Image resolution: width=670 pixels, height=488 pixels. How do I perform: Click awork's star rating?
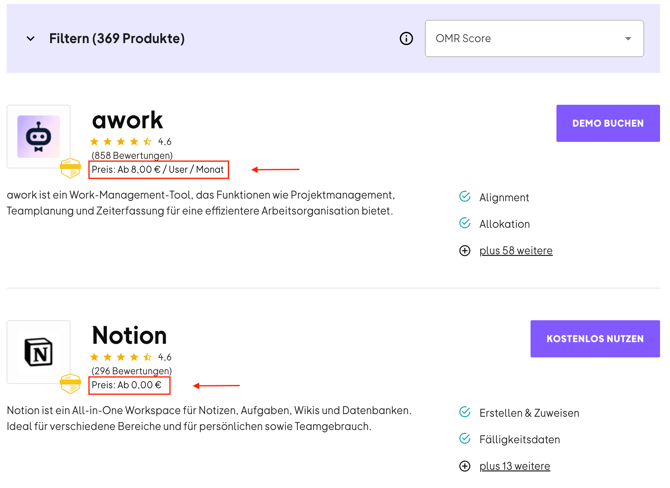coord(121,142)
